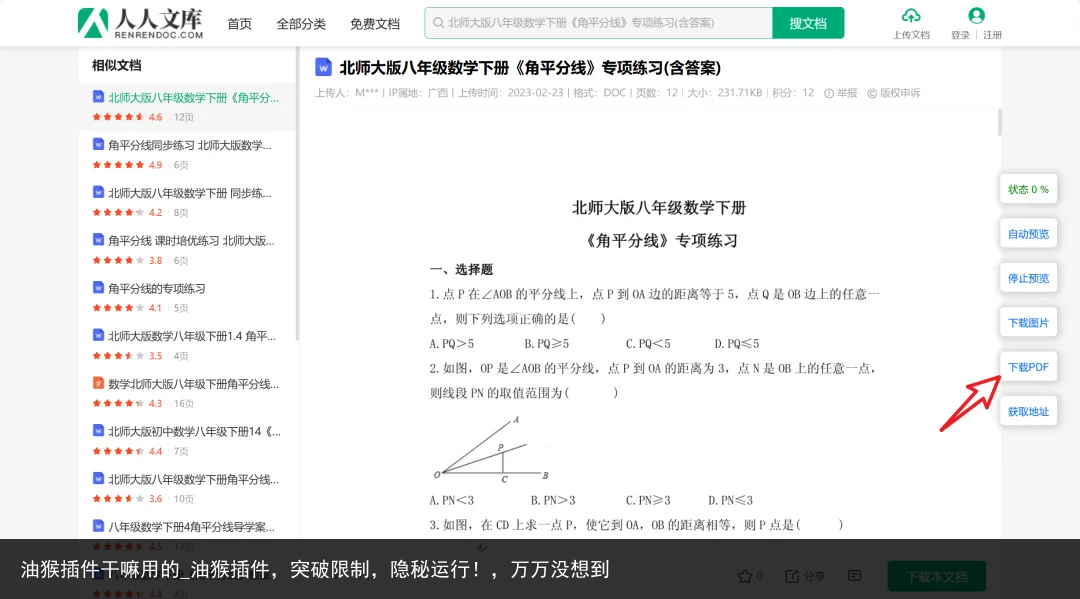This screenshot has width=1080, height=599.
Task: Click the upload cloud icon 上传文档
Action: [x=911, y=16]
